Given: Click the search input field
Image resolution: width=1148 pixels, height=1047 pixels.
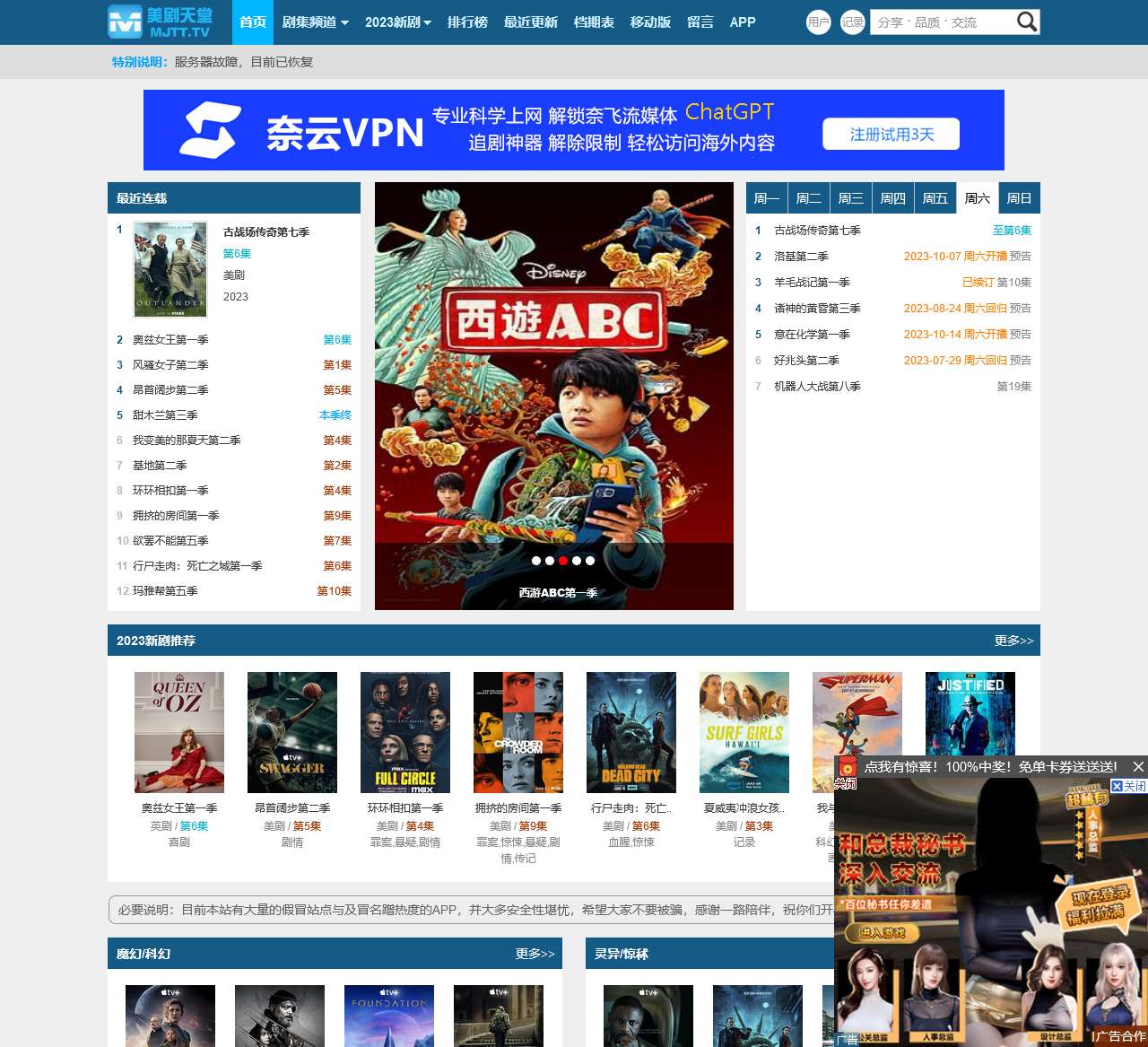Looking at the screenshot, I should [942, 22].
